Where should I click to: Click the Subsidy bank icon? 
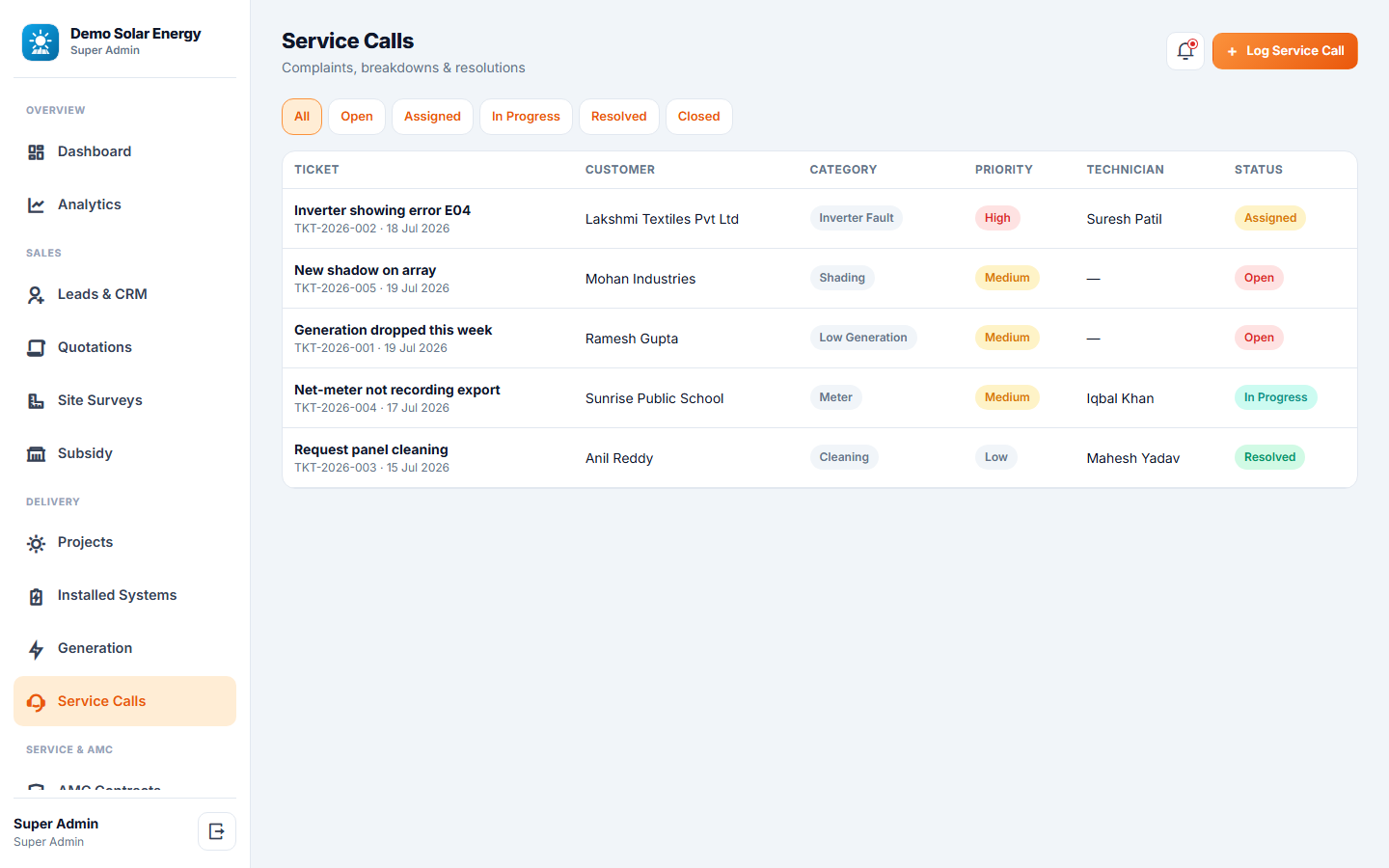36,454
